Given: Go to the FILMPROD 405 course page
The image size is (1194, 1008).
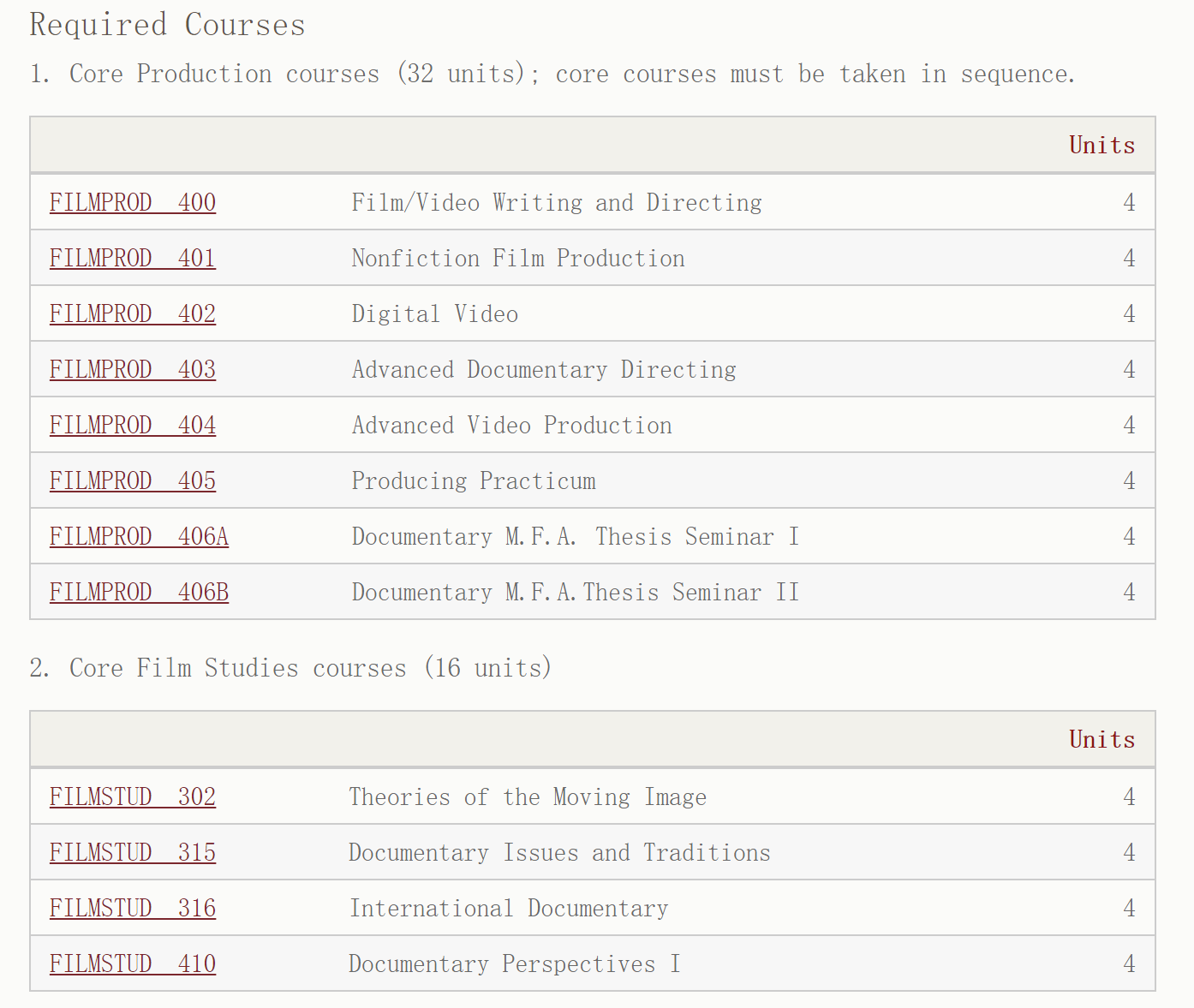Looking at the screenshot, I should pyautogui.click(x=133, y=481).
